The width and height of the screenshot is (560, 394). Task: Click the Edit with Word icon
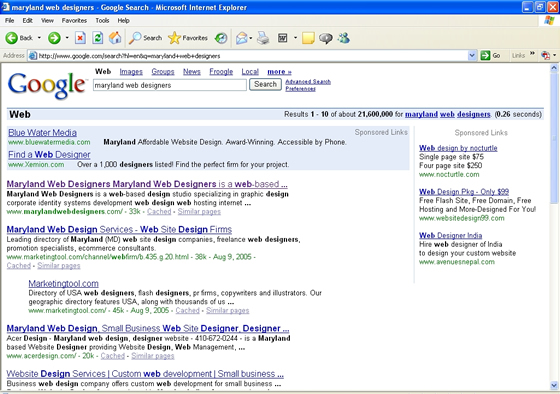[x=282, y=38]
